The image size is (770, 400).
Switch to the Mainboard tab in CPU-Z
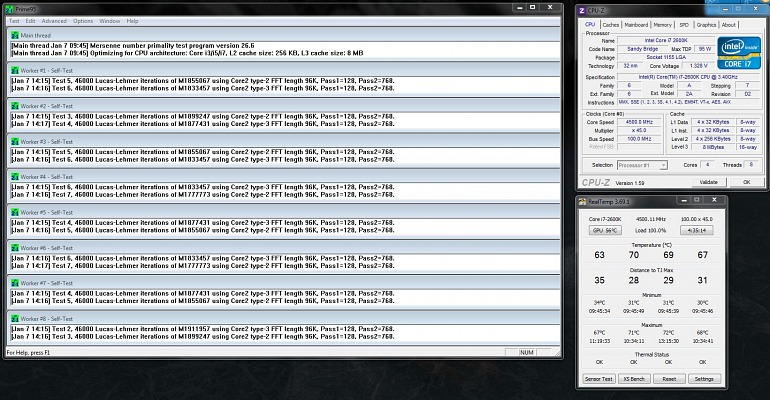636,25
